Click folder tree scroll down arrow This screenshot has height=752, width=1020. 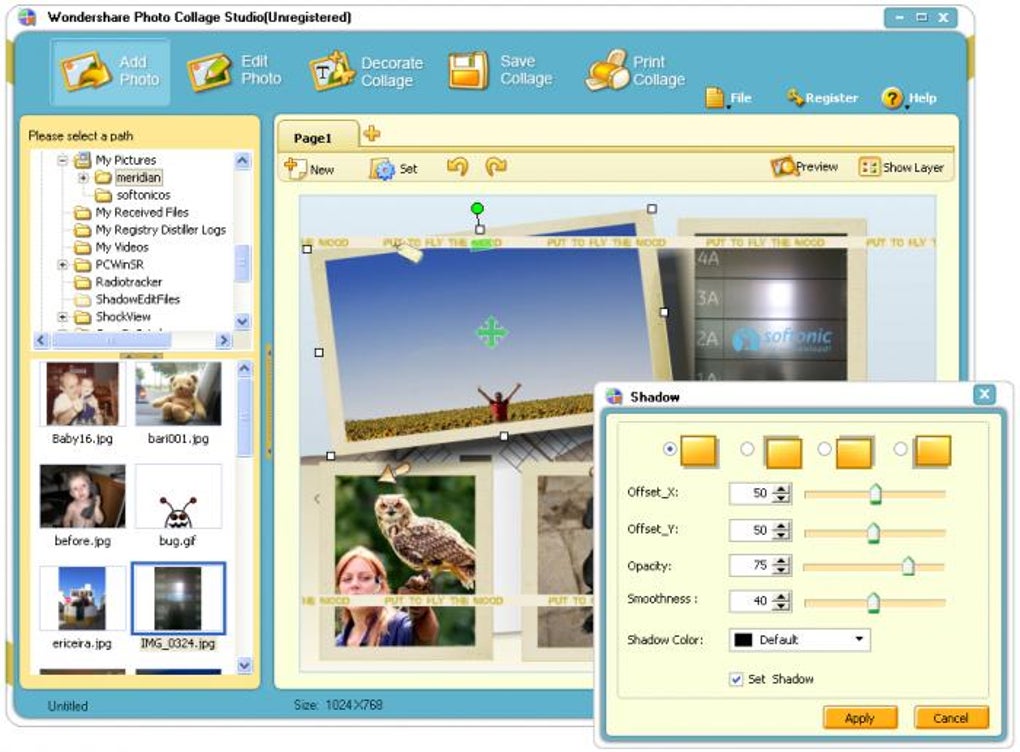pos(243,321)
